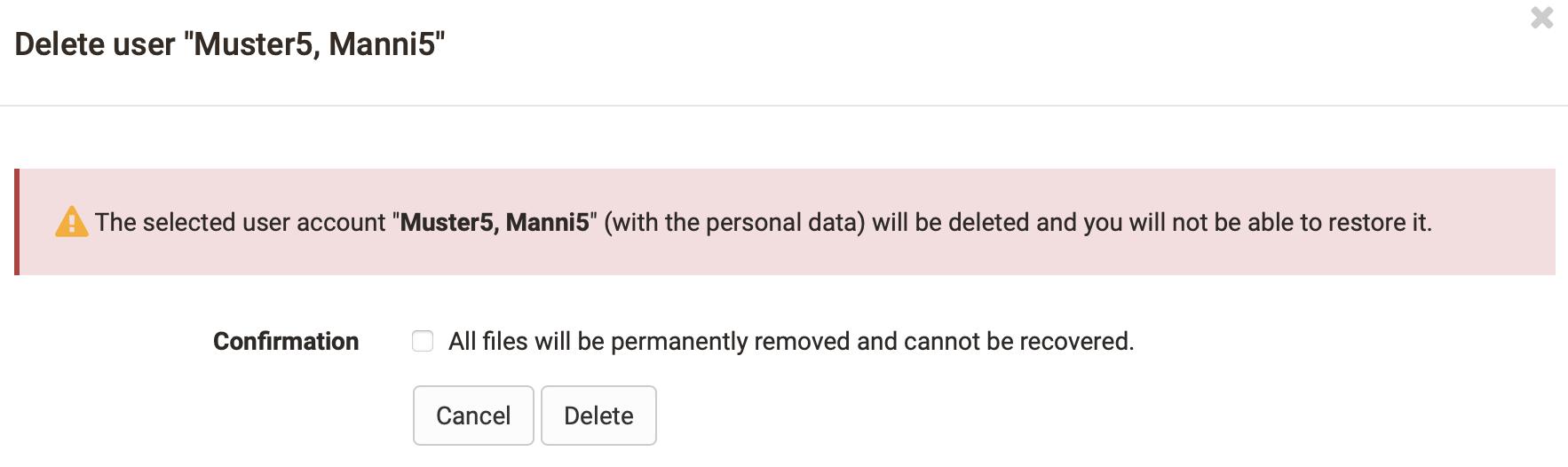Click the dark red bar on alert's left edge

[x=17, y=222]
